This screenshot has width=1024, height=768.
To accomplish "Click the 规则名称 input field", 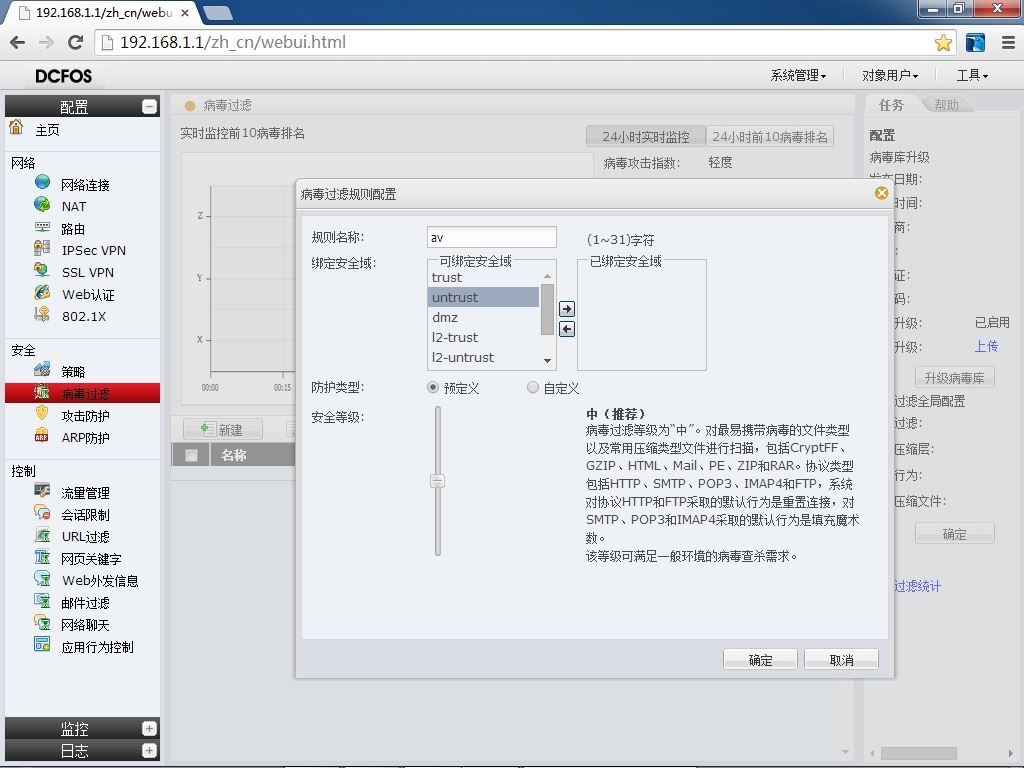I will click(492, 237).
